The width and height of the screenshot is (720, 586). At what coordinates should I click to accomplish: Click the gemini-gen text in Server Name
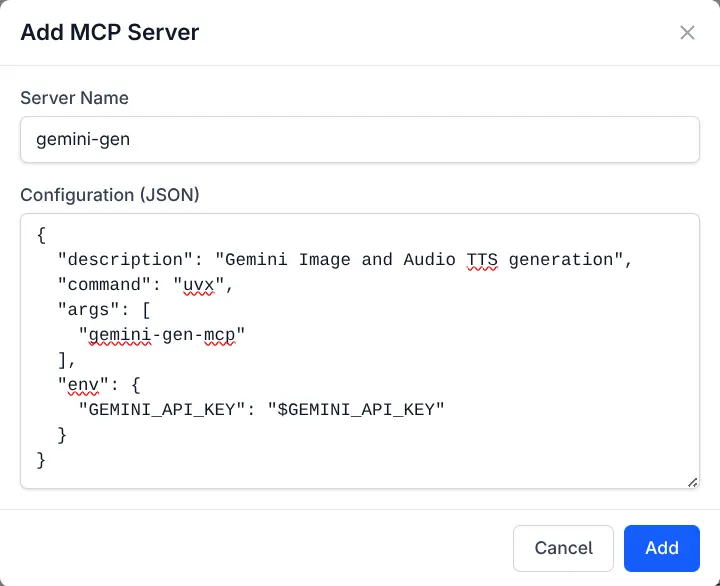(83, 140)
